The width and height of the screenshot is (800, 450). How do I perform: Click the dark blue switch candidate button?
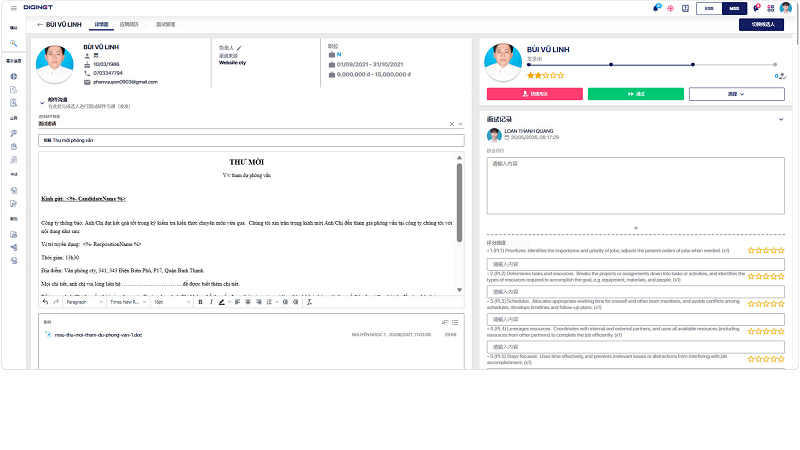pyautogui.click(x=761, y=24)
